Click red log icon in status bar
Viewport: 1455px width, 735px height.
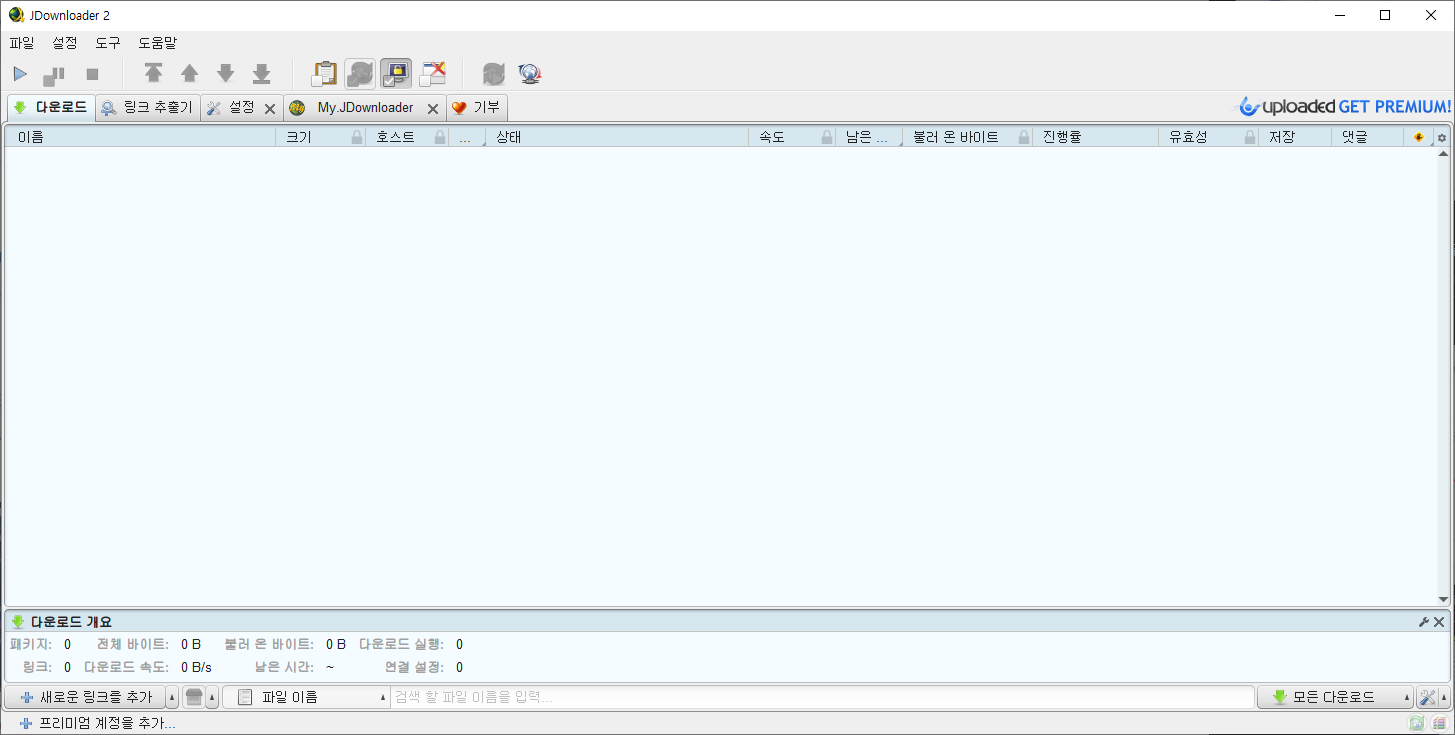[1438, 723]
